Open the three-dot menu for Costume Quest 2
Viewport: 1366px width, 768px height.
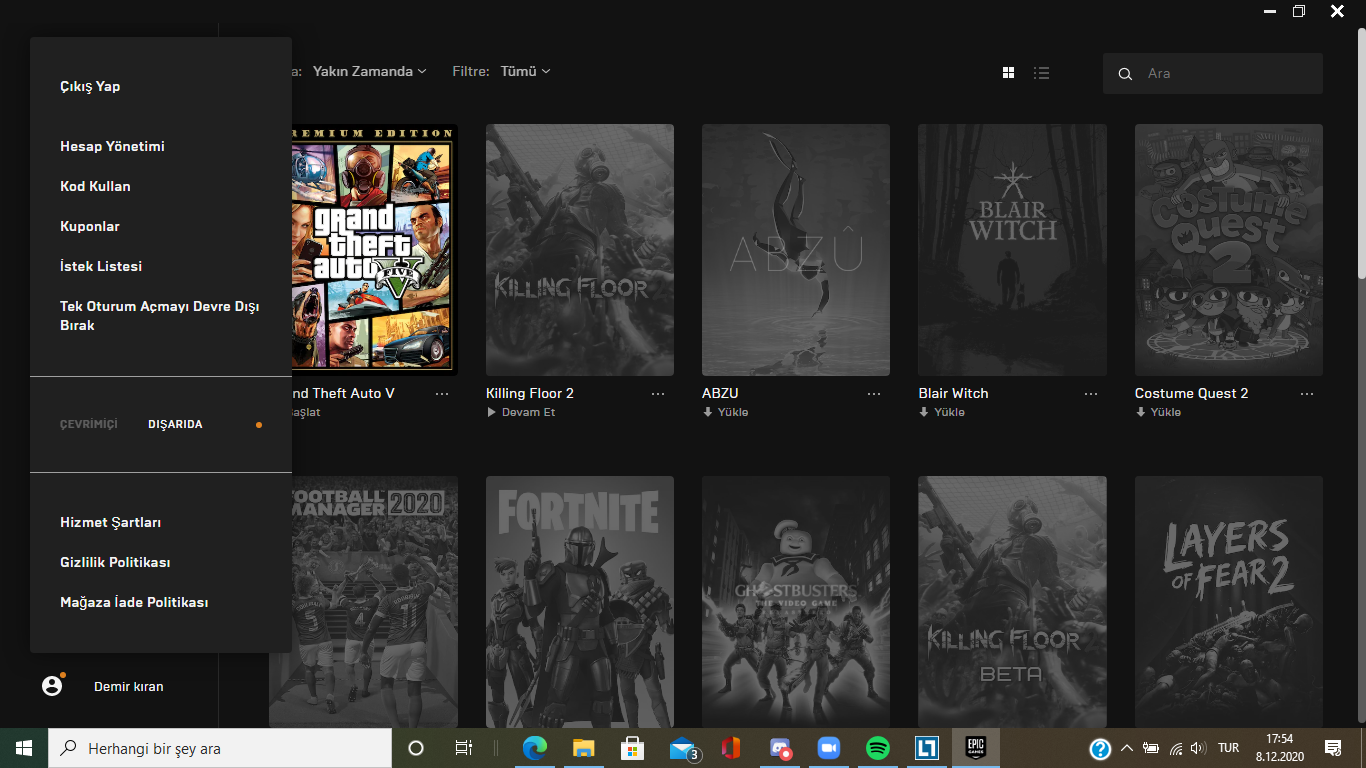pos(1307,394)
